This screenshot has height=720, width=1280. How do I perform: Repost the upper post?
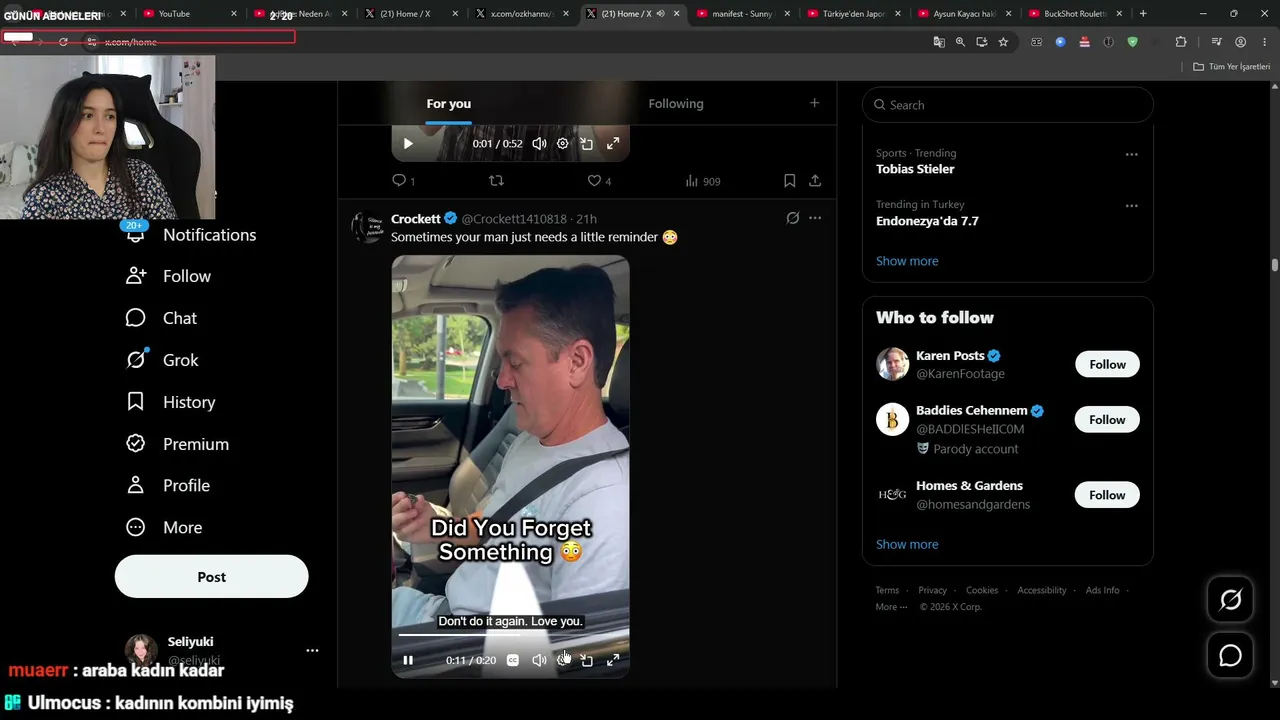point(496,181)
